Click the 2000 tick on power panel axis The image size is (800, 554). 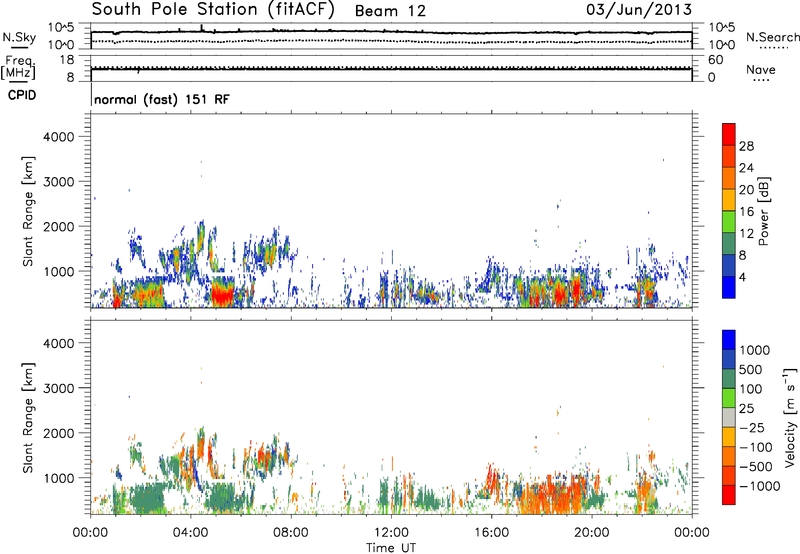click(x=59, y=226)
